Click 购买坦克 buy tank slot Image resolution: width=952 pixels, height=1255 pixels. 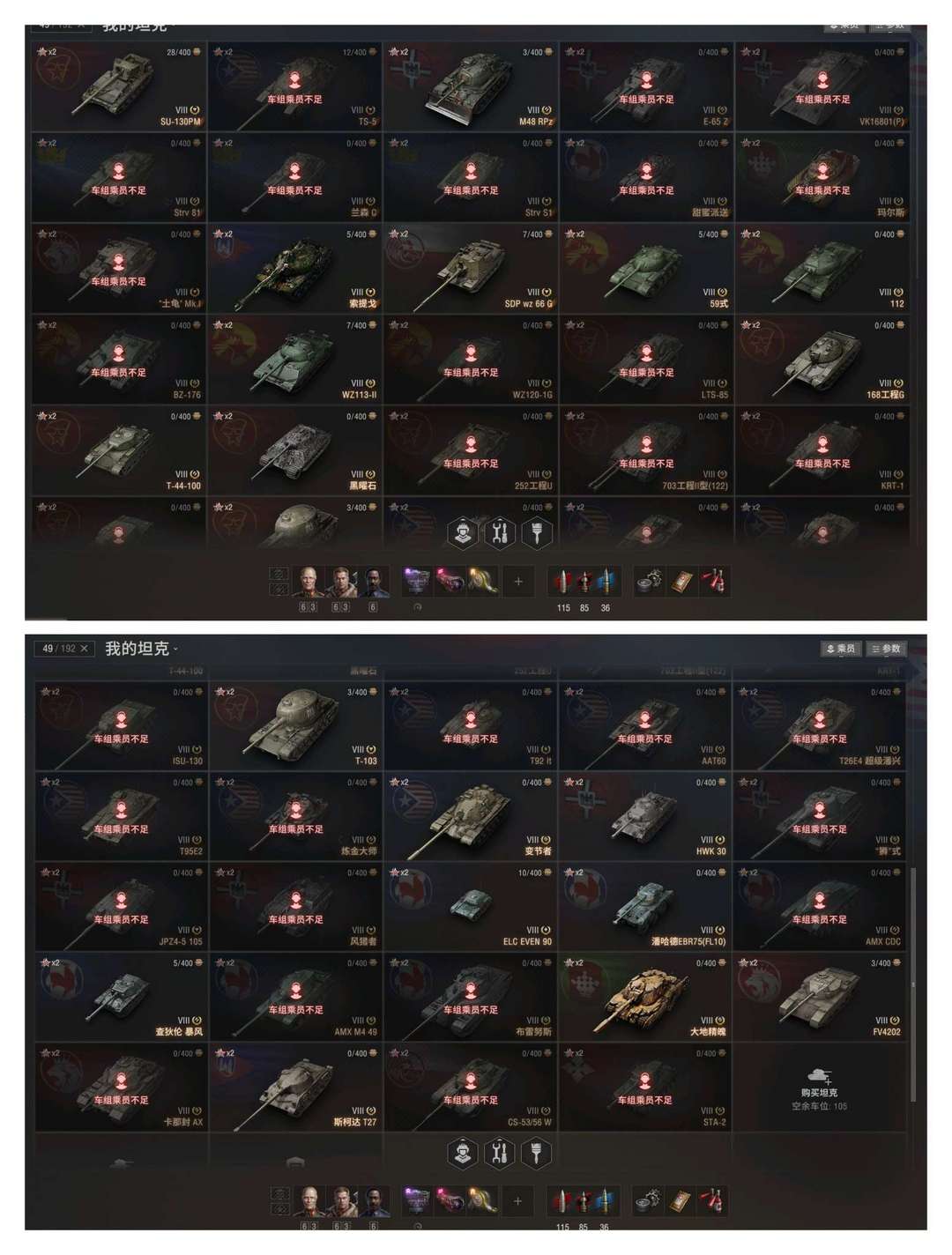820,1088
